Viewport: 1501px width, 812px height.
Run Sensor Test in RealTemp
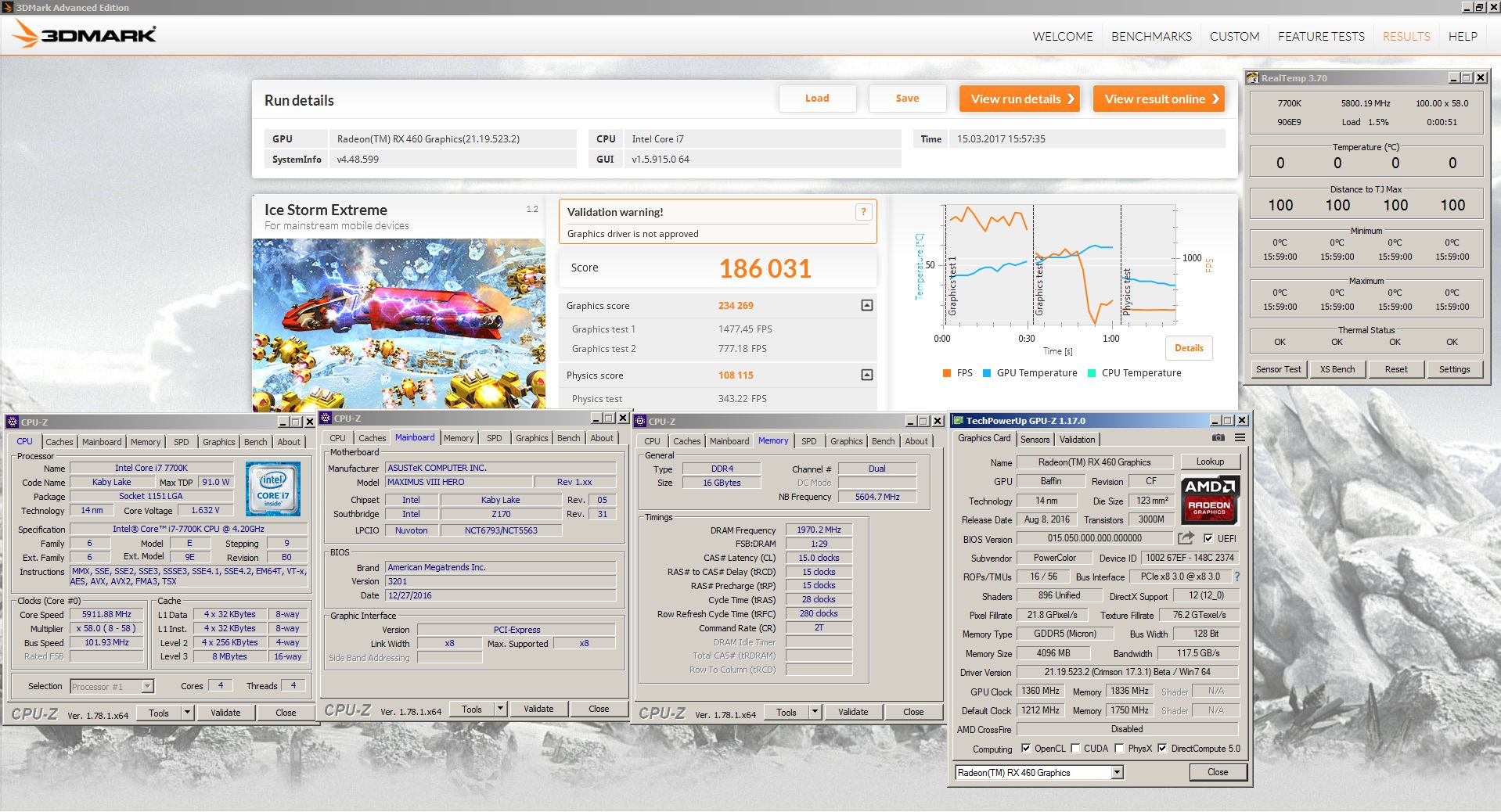click(x=1278, y=369)
